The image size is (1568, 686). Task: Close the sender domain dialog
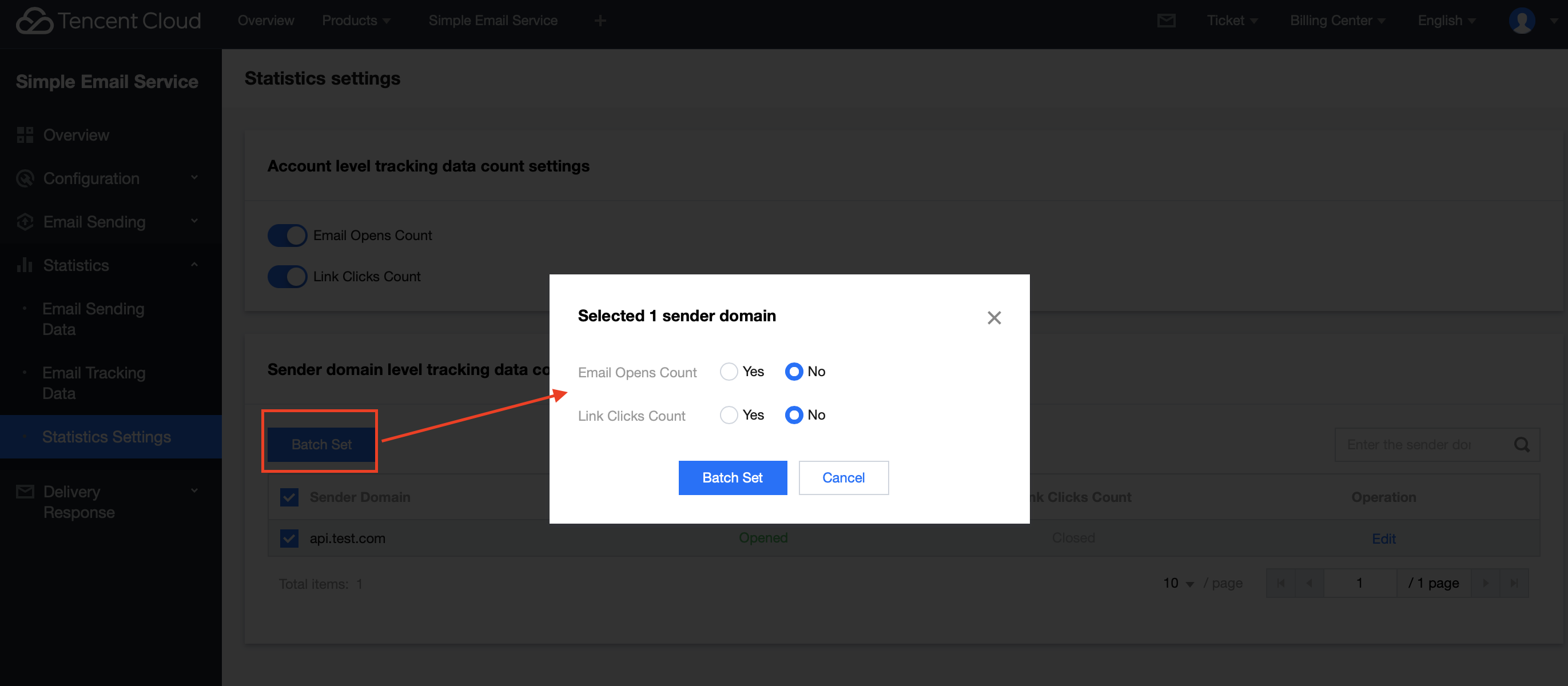993,318
